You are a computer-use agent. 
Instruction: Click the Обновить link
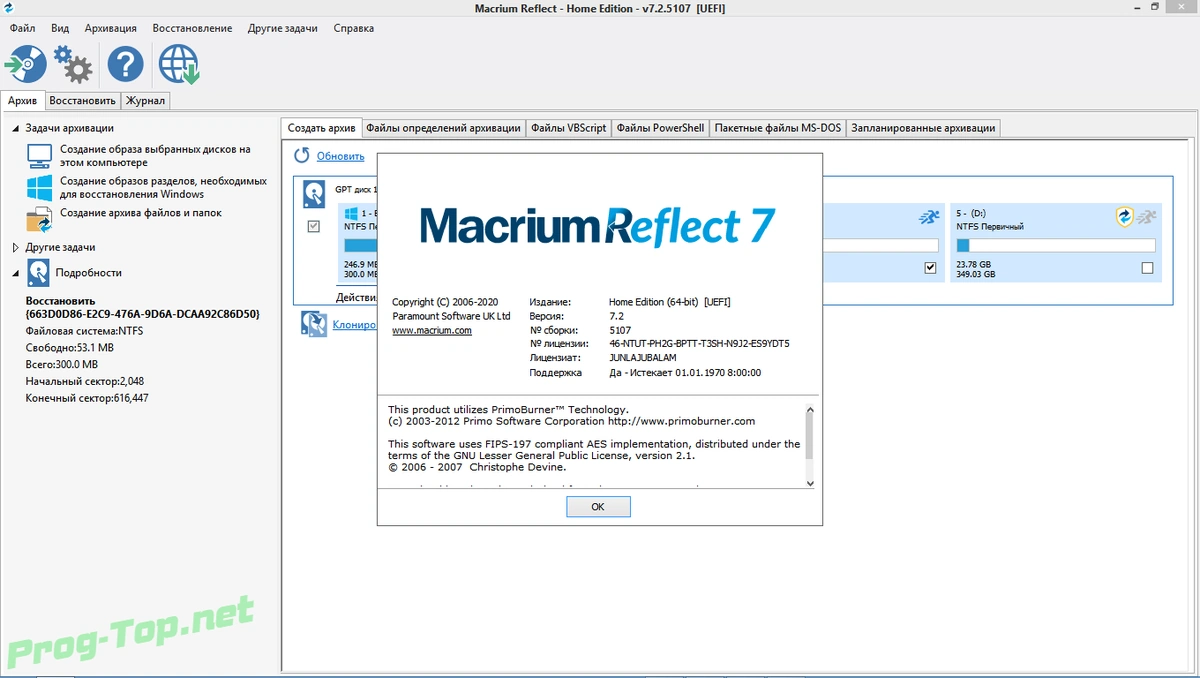(x=340, y=156)
